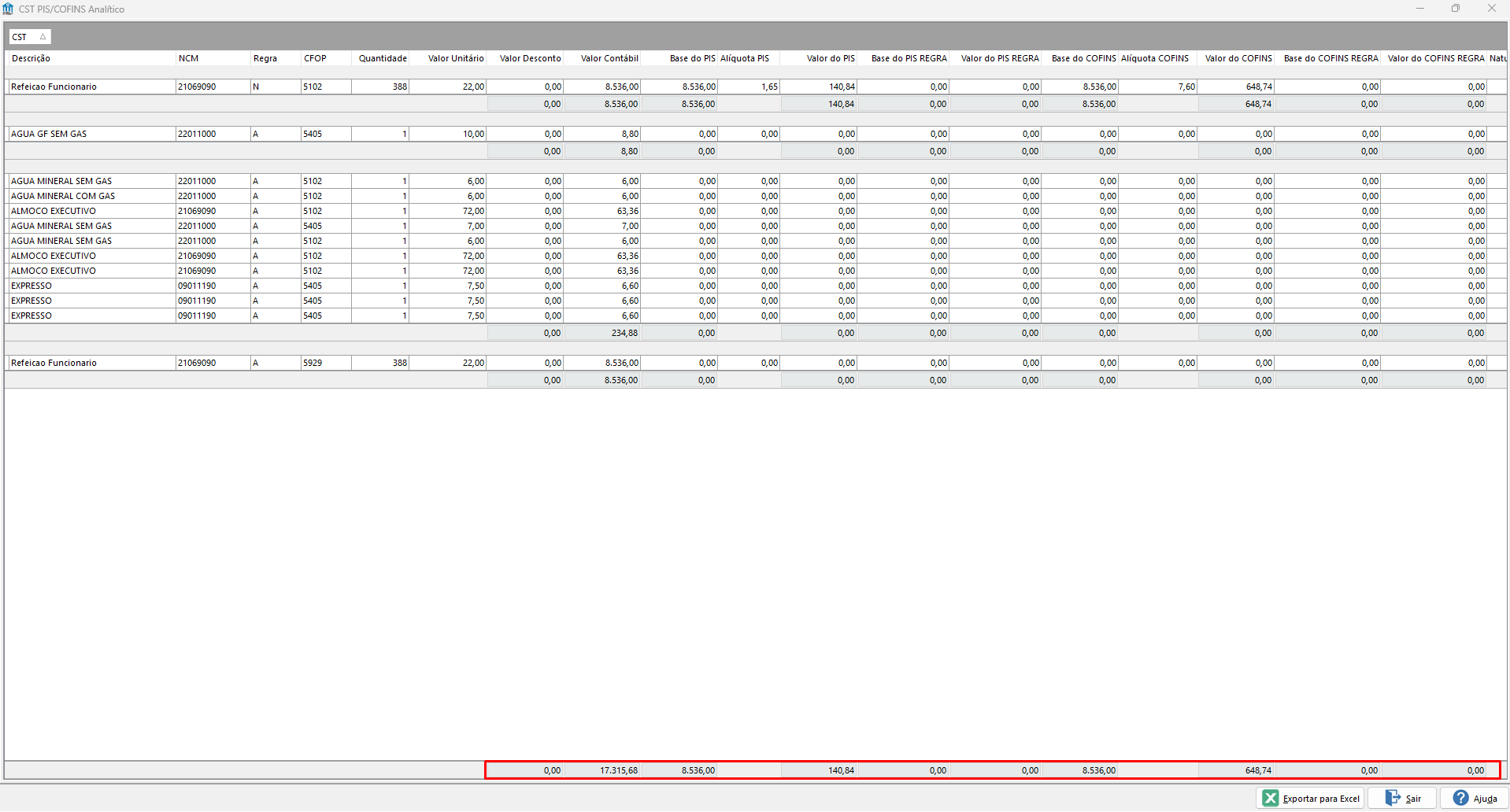
Task: Click the door icon on Sair button
Action: (x=1393, y=798)
